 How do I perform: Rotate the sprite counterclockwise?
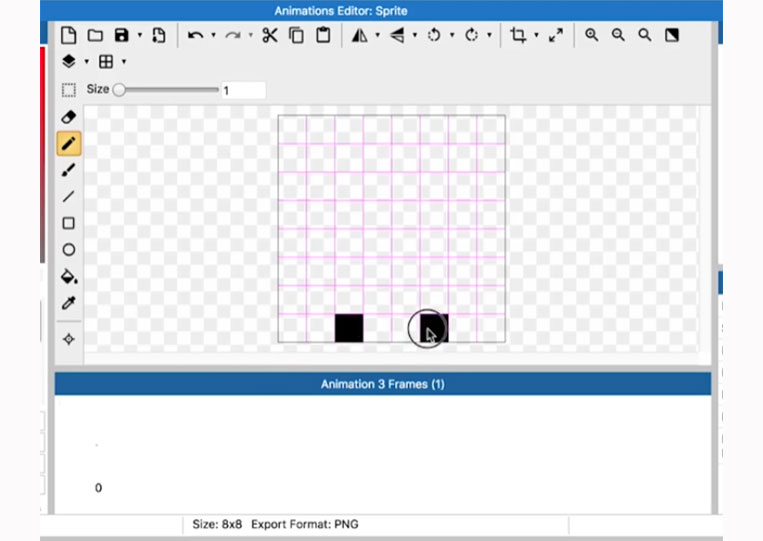(434, 35)
